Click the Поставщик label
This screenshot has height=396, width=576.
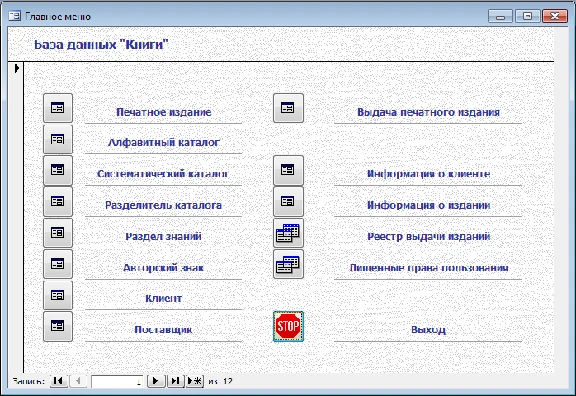coord(163,330)
